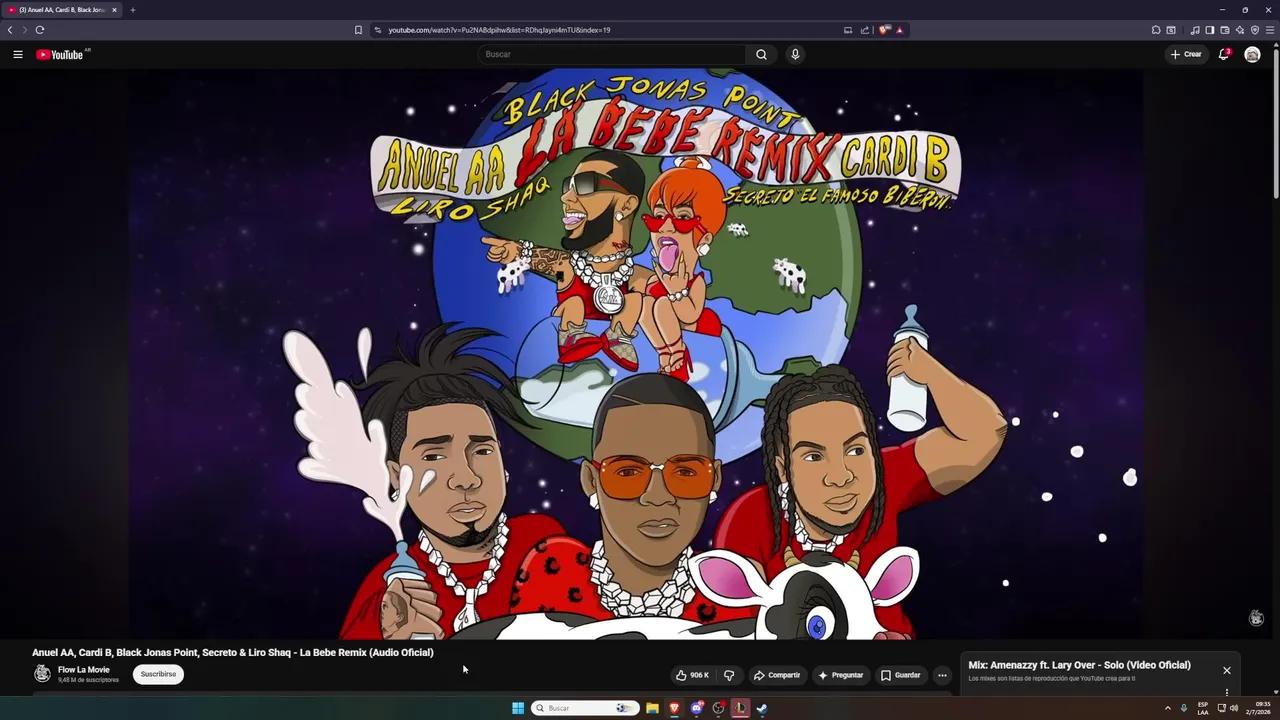The image size is (1280, 720).
Task: Open Brave browser taskbar icon
Action: pos(674,708)
